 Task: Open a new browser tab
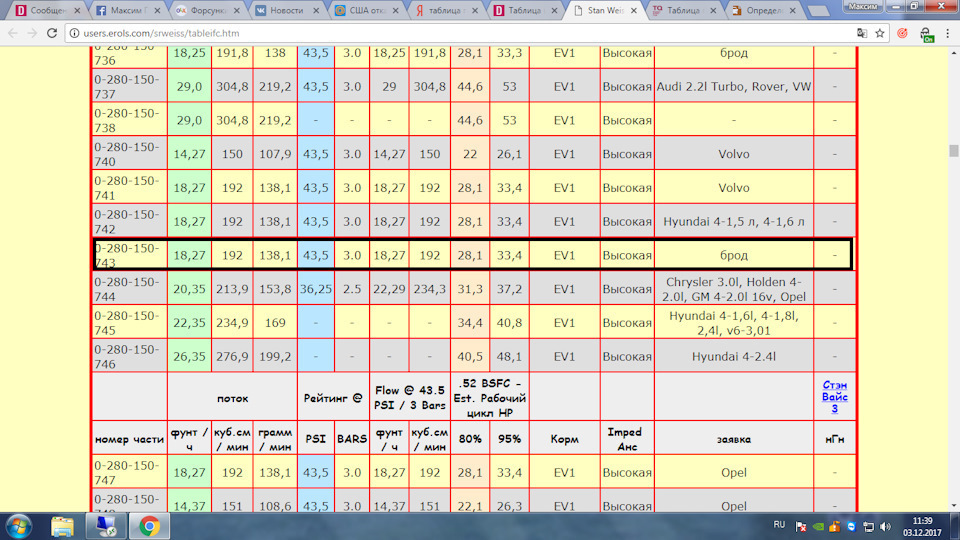[818, 11]
